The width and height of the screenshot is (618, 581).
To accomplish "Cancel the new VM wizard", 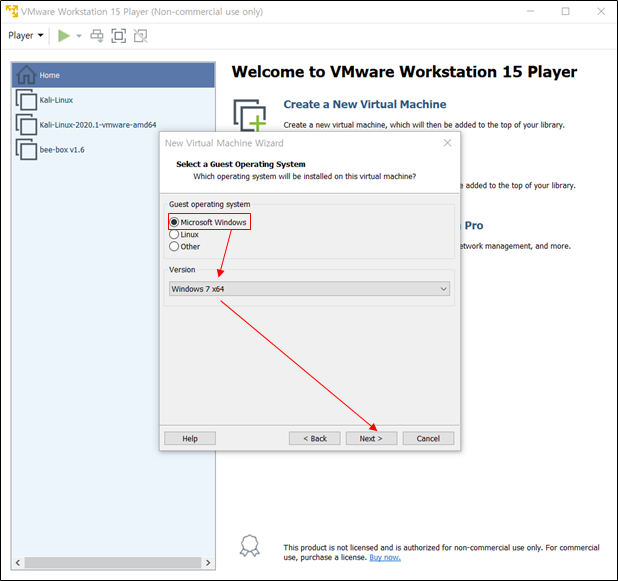I will point(428,438).
